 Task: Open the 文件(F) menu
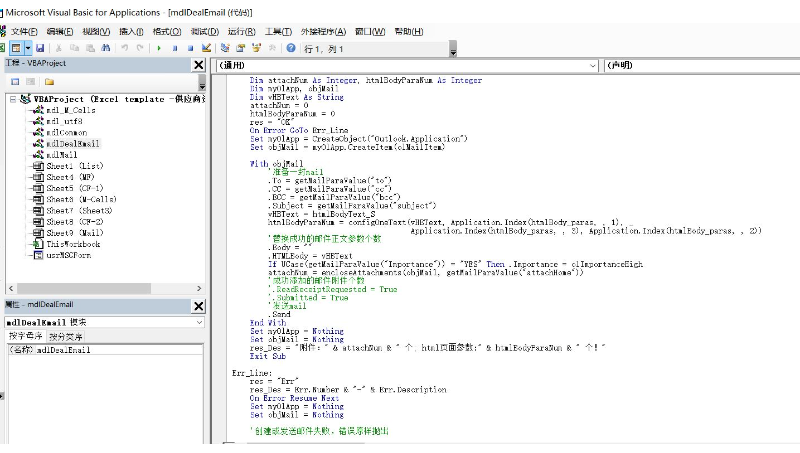(x=24, y=32)
